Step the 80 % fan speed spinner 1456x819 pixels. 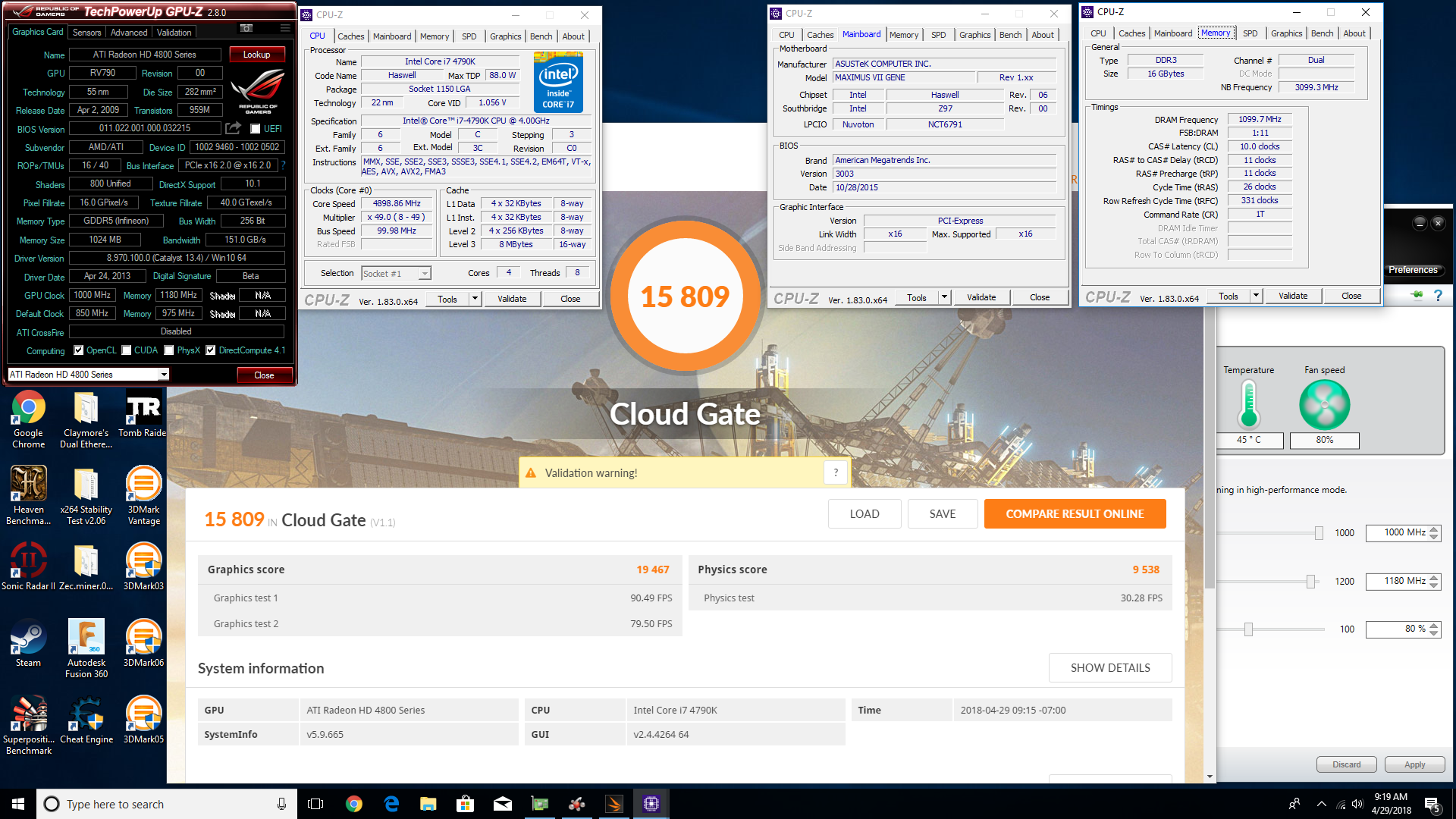point(1433,629)
